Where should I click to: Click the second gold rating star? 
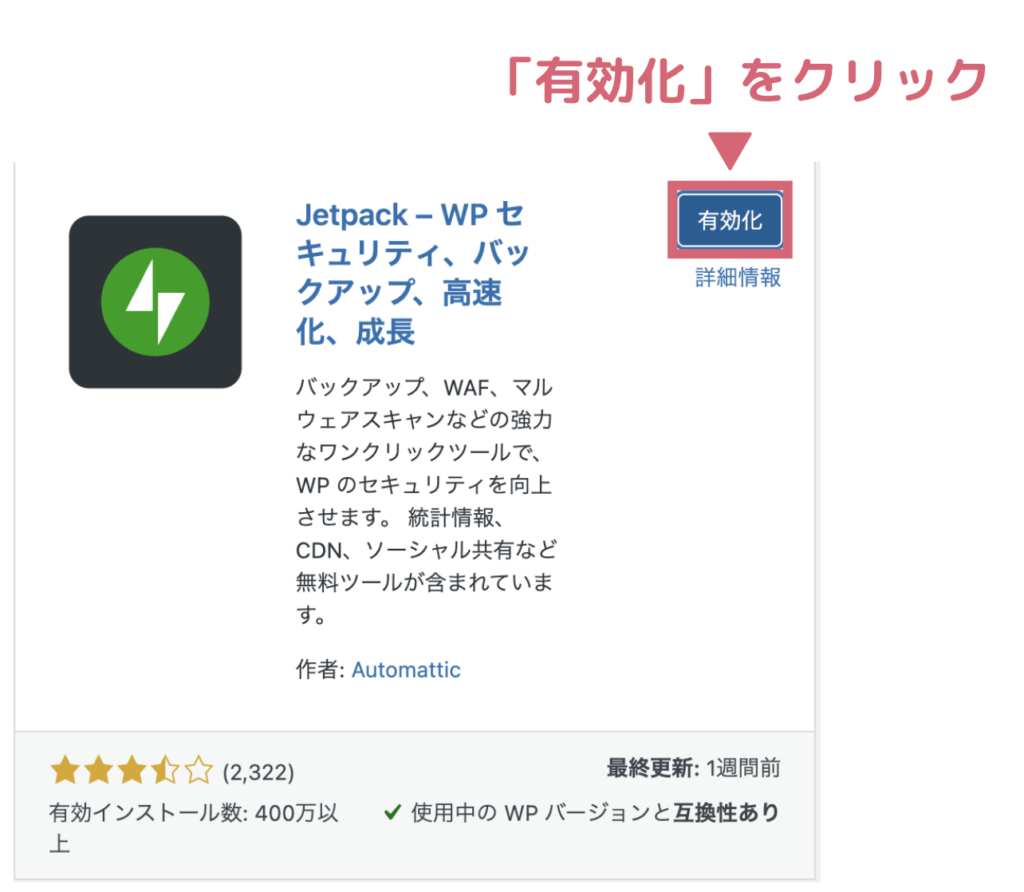tap(99, 770)
